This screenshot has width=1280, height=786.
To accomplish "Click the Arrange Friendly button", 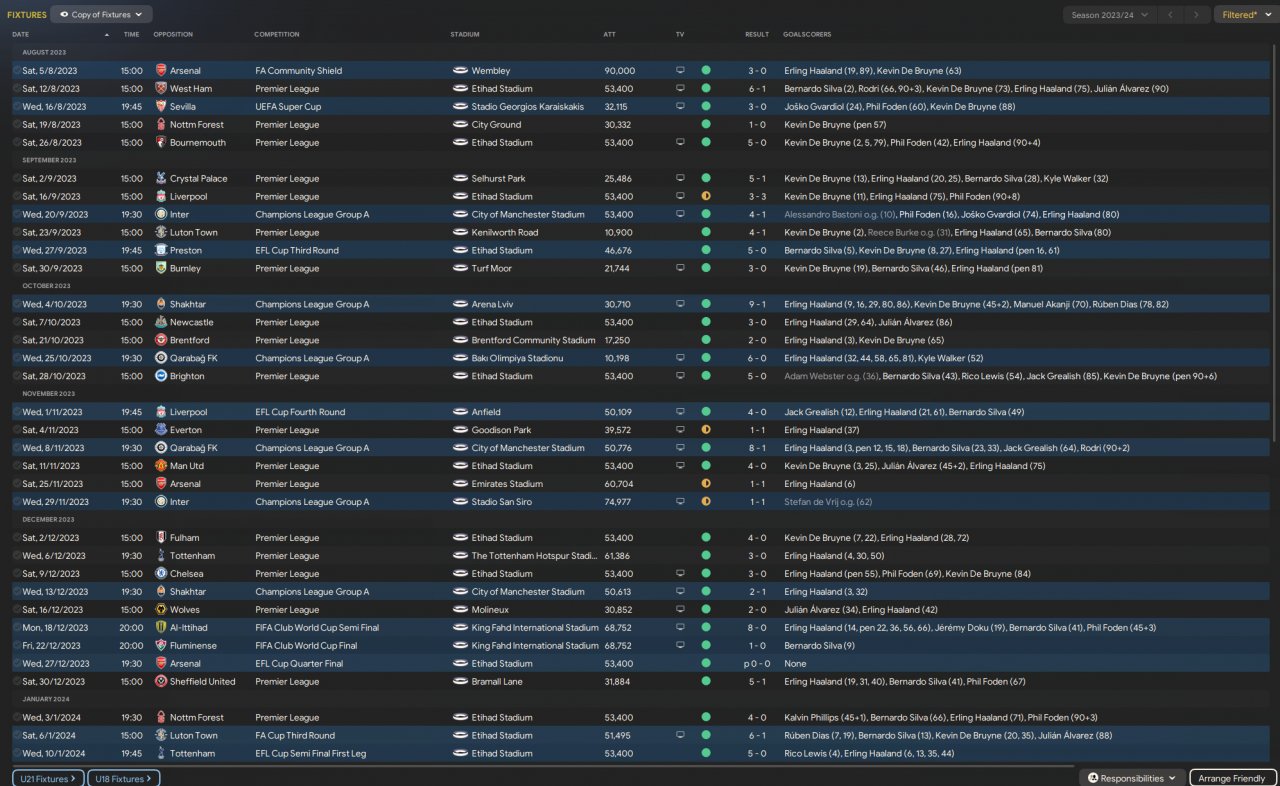I will click(x=1233, y=778).
